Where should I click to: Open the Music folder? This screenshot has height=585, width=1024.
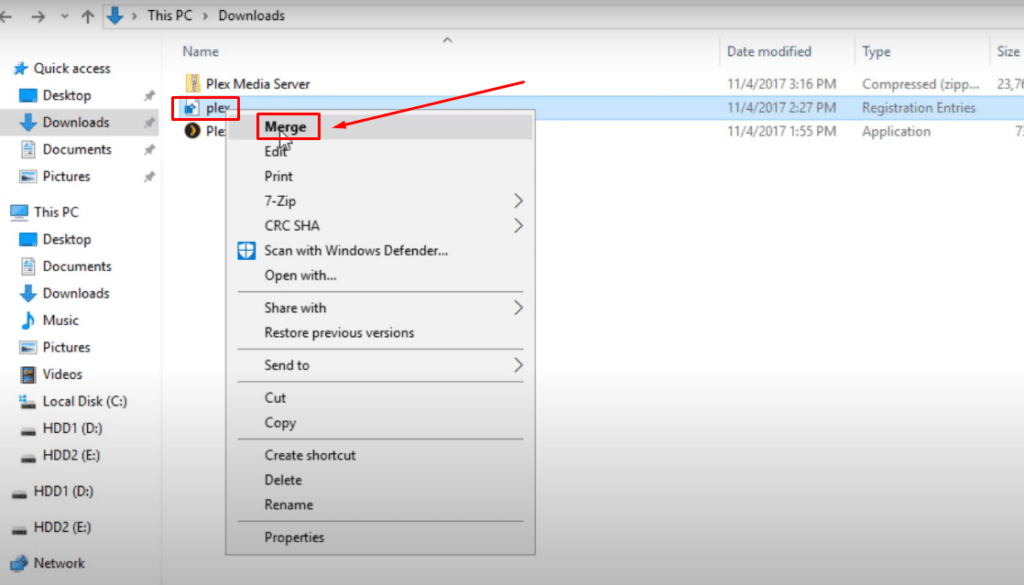(x=61, y=321)
